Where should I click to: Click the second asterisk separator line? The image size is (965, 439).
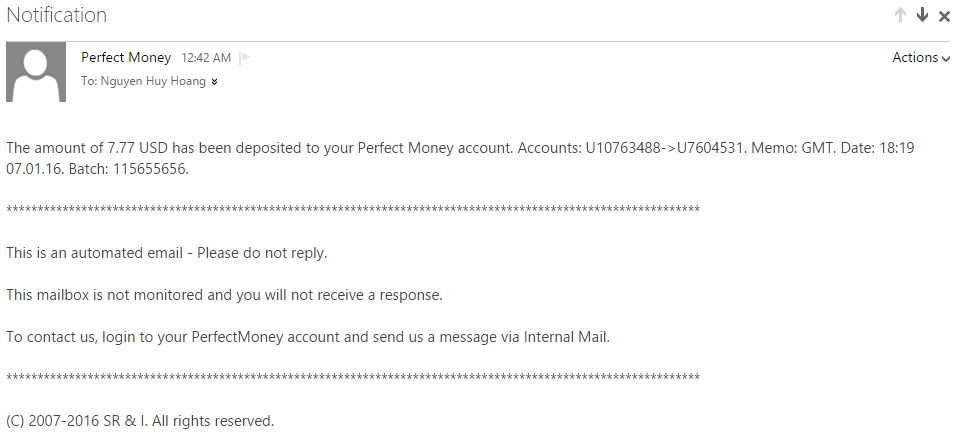coord(353,379)
